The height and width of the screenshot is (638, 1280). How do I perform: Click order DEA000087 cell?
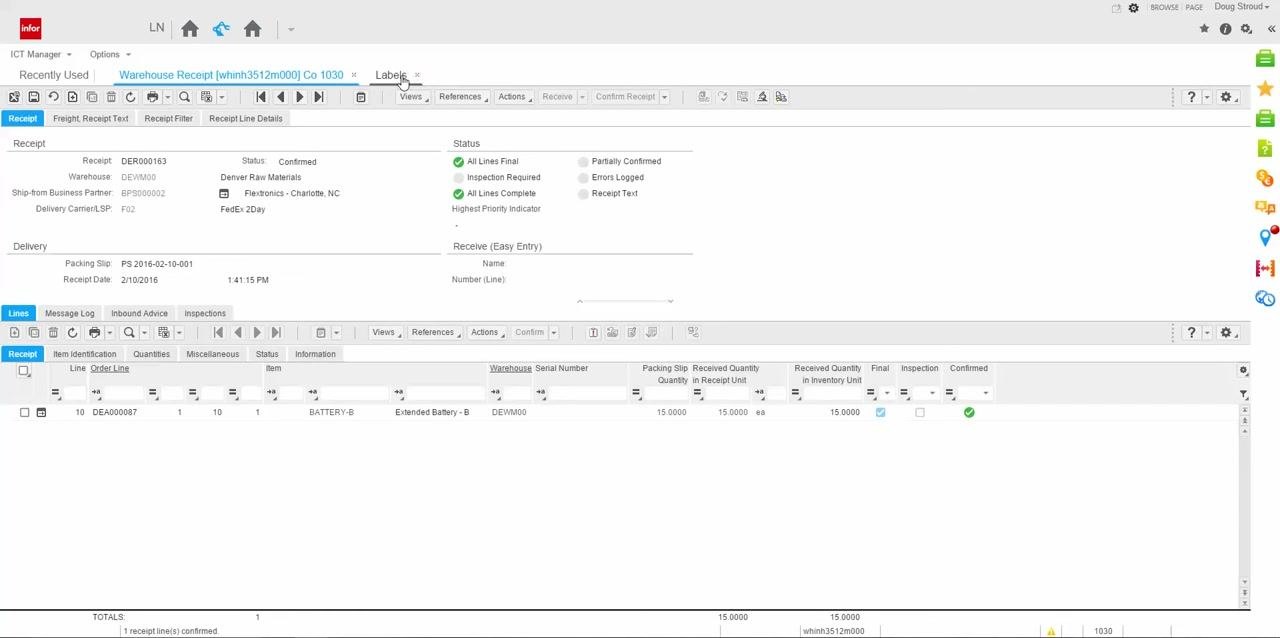coord(115,412)
